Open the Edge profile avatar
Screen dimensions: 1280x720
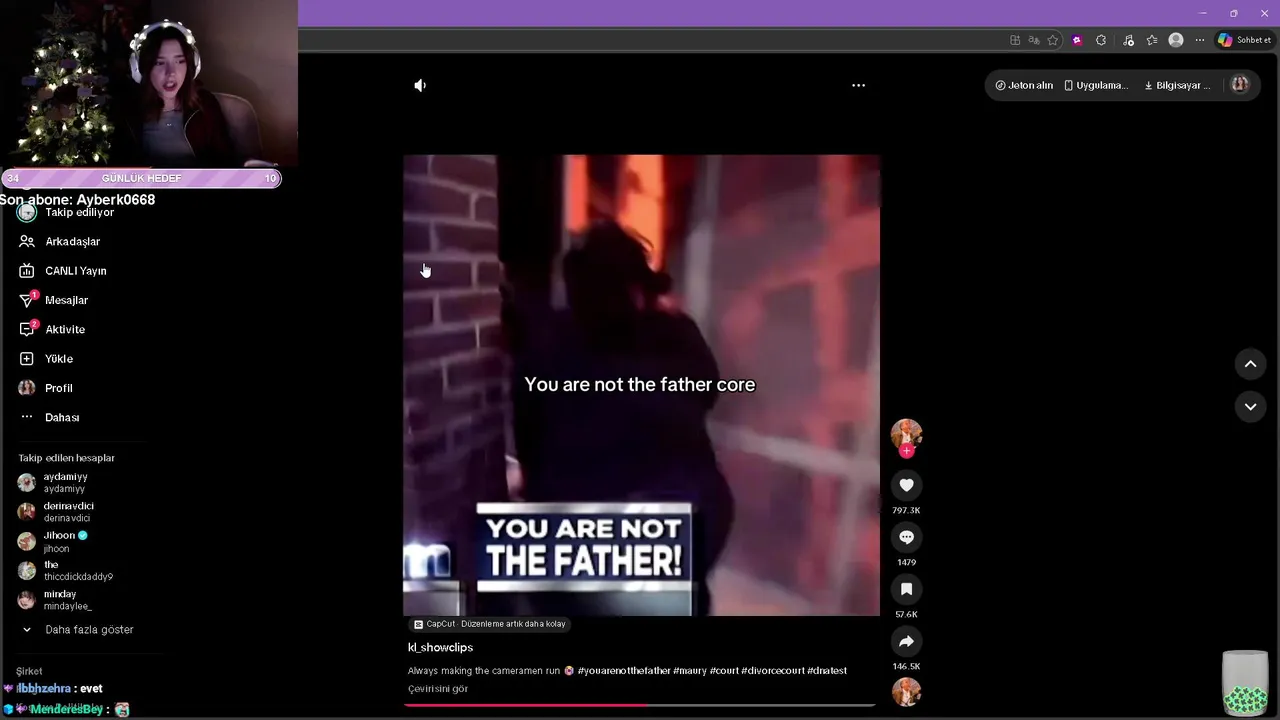[1176, 40]
